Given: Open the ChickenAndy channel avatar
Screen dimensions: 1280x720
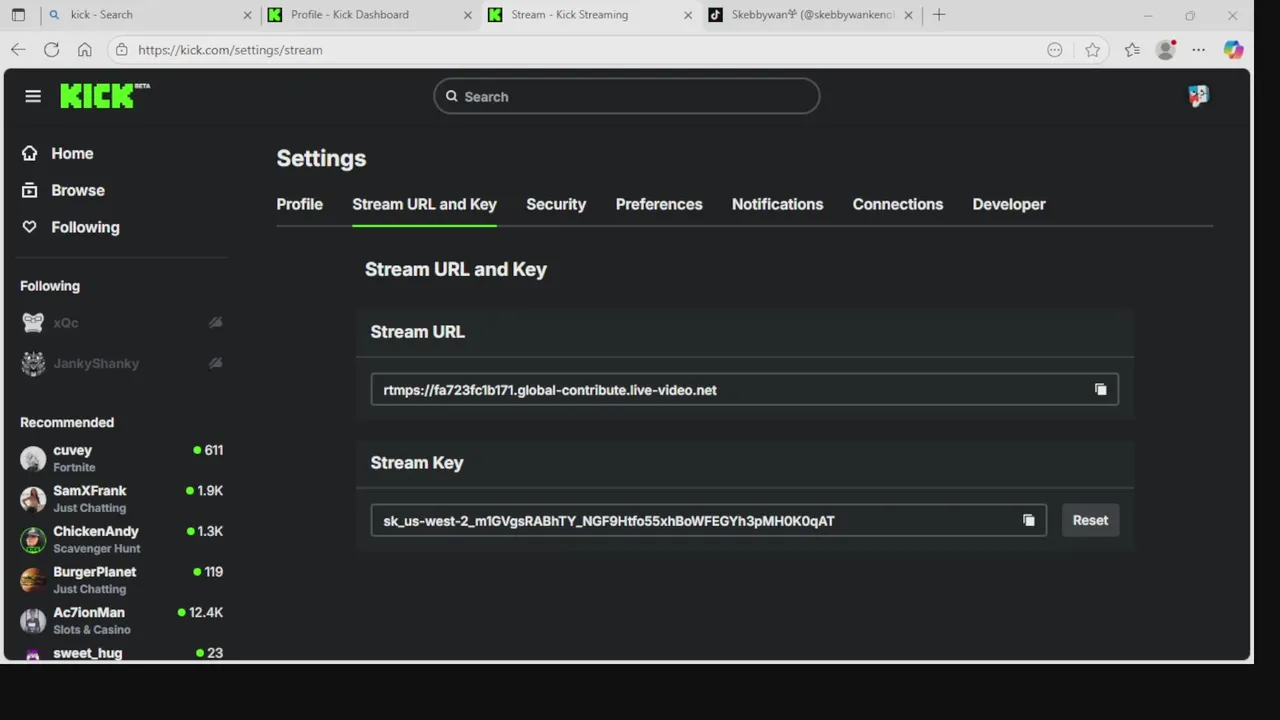Looking at the screenshot, I should click(x=33, y=540).
